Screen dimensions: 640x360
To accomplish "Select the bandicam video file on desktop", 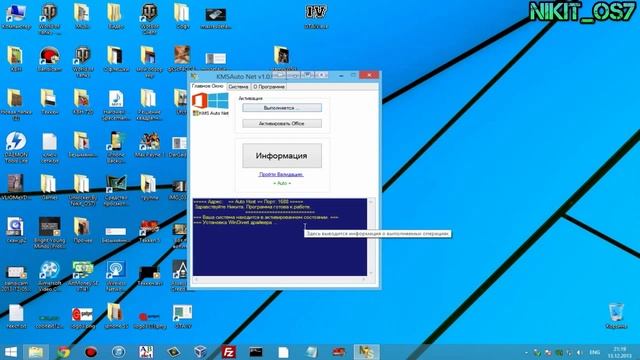I will tap(16, 278).
